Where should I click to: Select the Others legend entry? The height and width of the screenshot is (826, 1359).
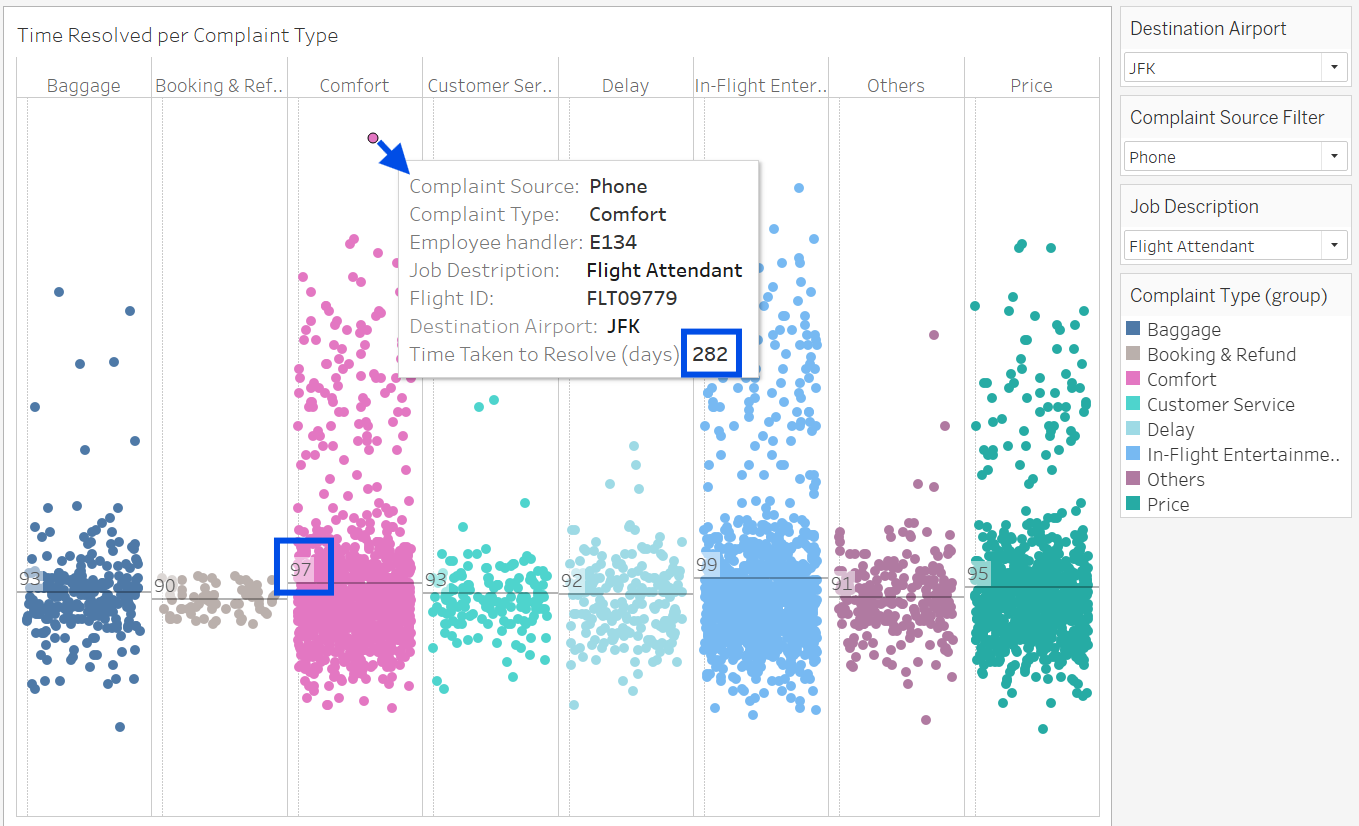click(x=1175, y=480)
